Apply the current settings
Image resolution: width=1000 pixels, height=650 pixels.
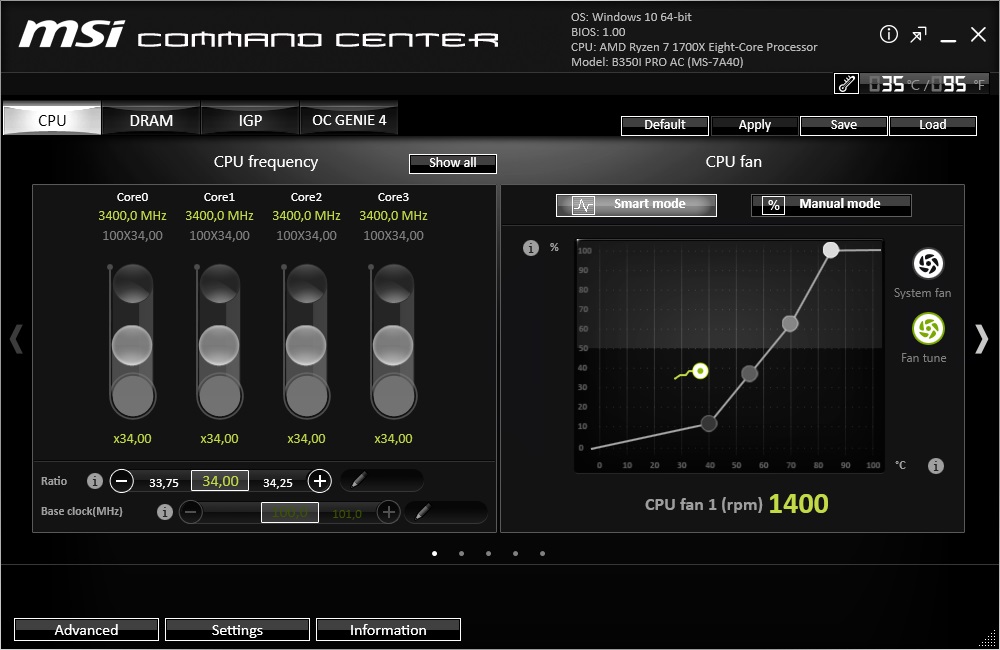coord(754,125)
